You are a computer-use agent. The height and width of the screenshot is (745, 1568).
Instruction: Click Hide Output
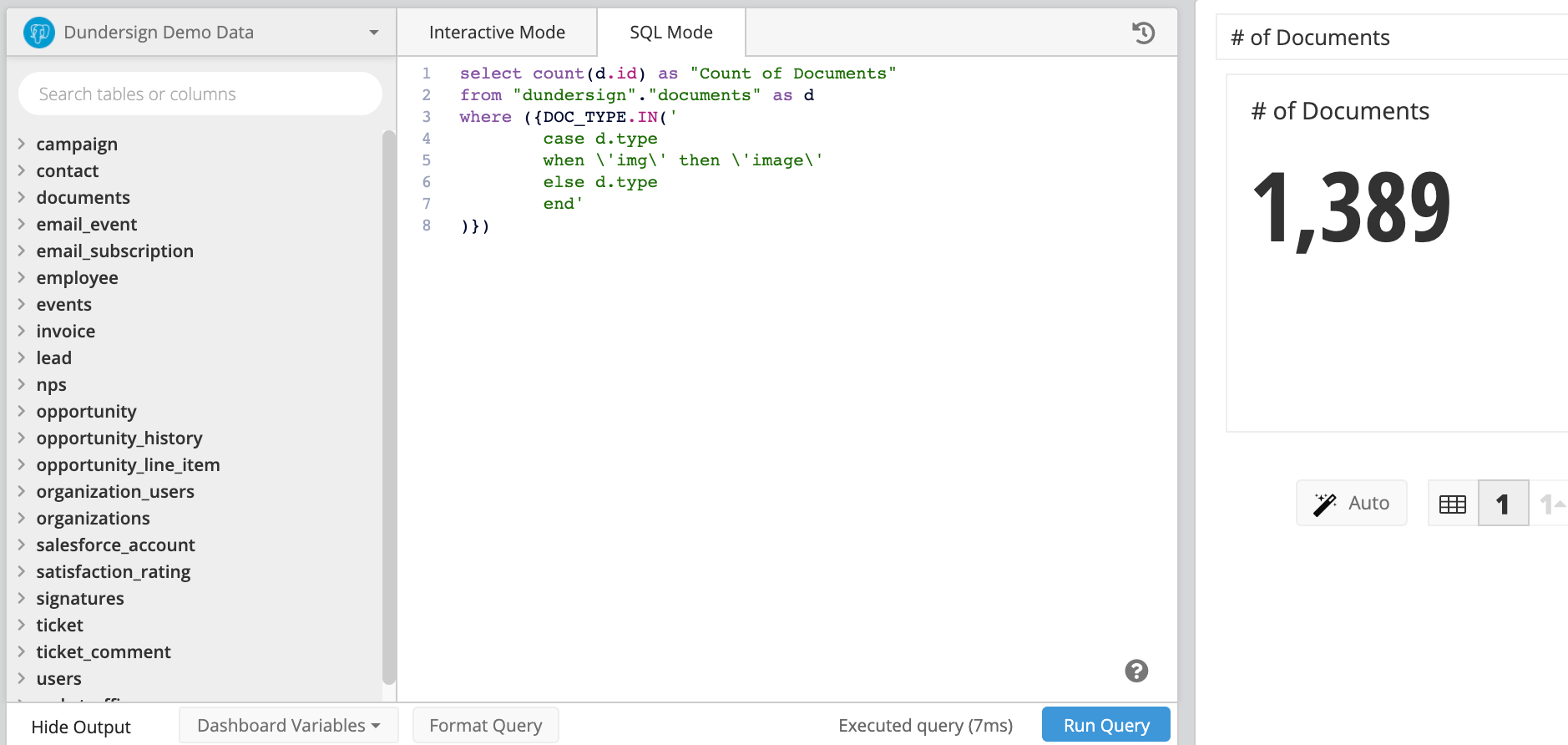(81, 727)
